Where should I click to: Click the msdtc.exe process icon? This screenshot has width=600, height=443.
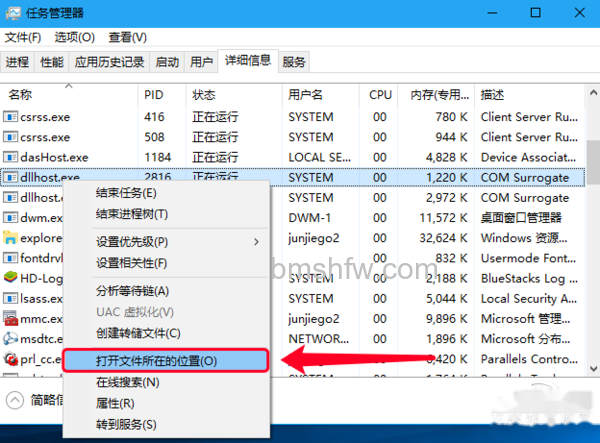tap(10, 338)
